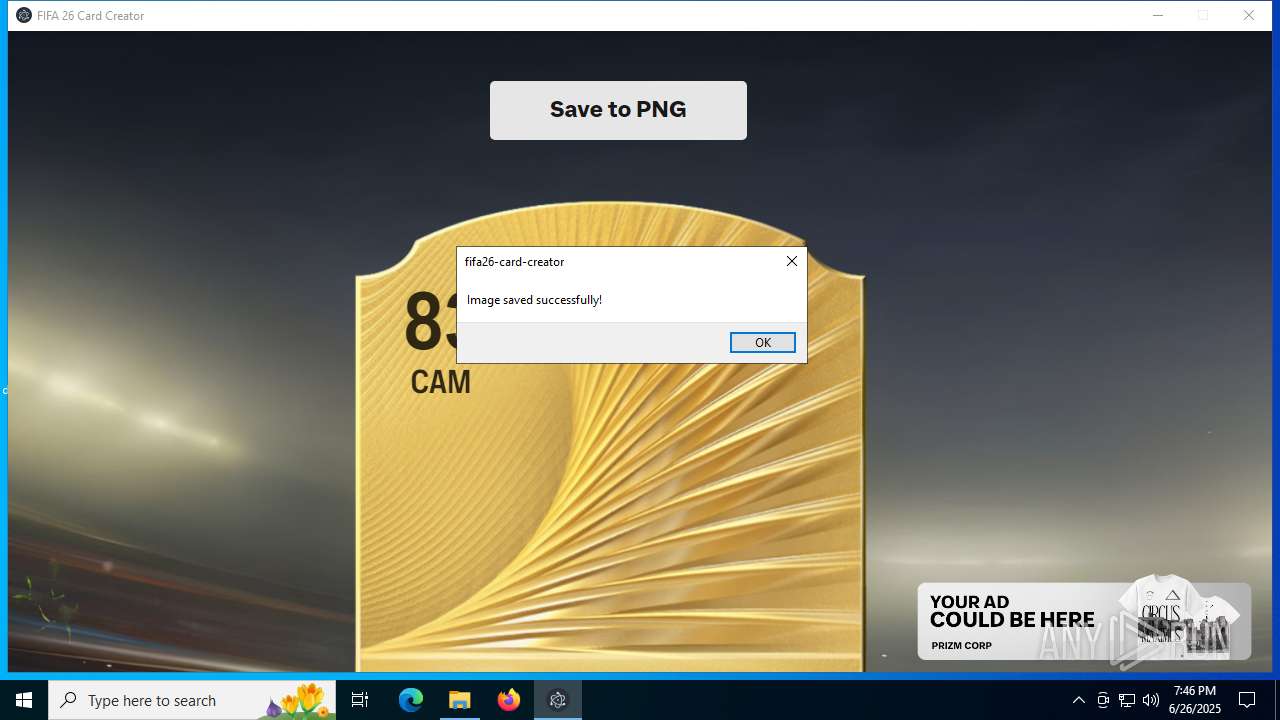Focus the taskbar search box
Screen dimensions: 1280x720
(x=192, y=700)
